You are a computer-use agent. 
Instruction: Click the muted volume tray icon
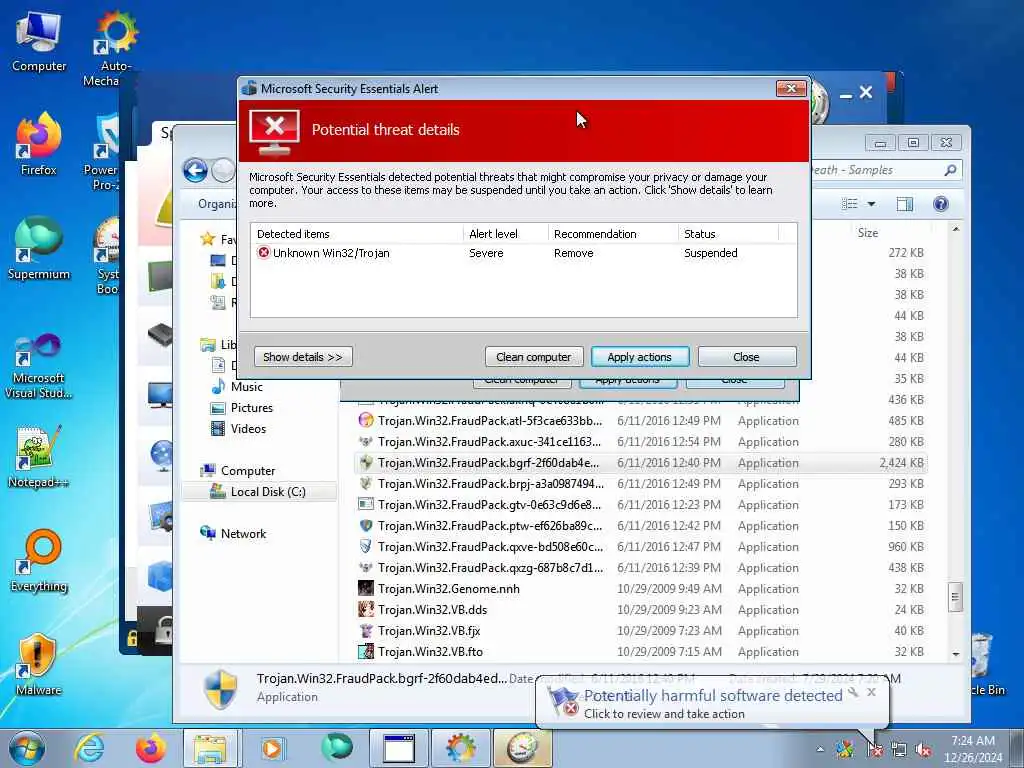point(923,750)
